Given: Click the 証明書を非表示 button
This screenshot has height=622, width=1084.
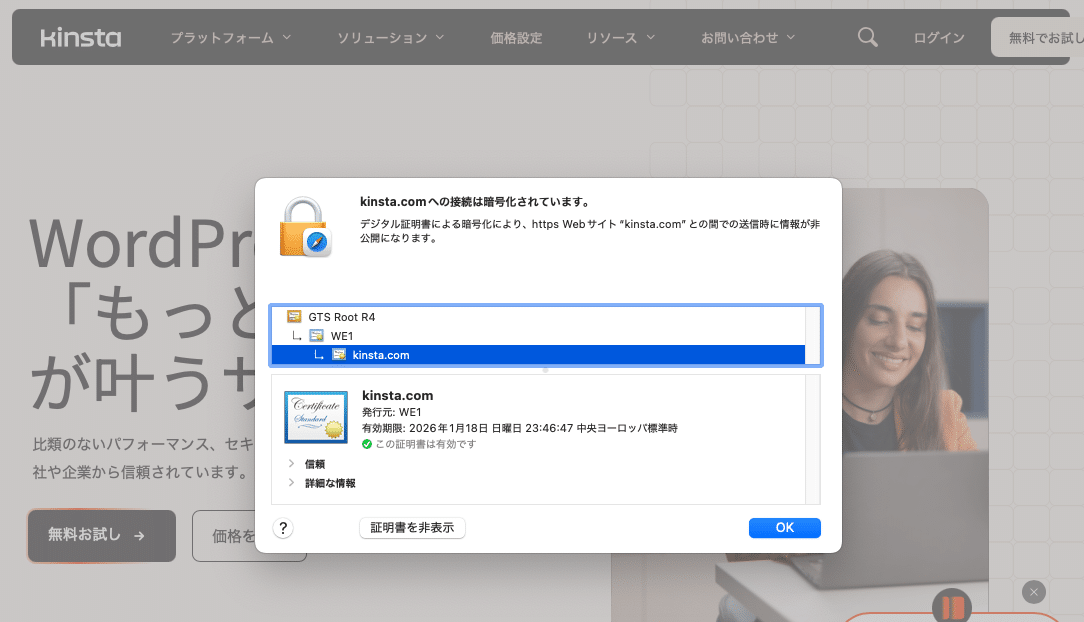Looking at the screenshot, I should click(412, 528).
